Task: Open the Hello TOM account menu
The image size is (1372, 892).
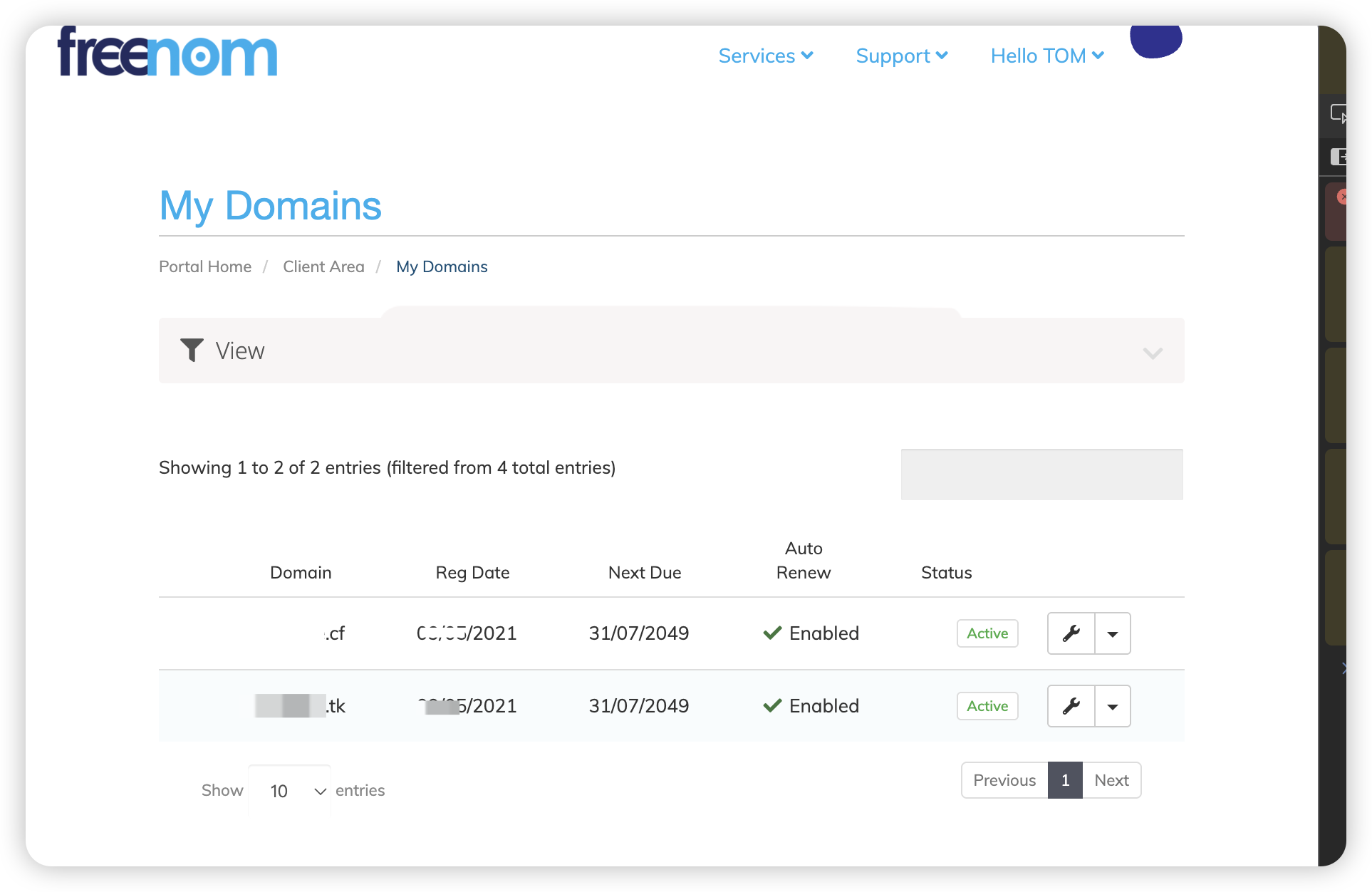Action: coord(1047,56)
